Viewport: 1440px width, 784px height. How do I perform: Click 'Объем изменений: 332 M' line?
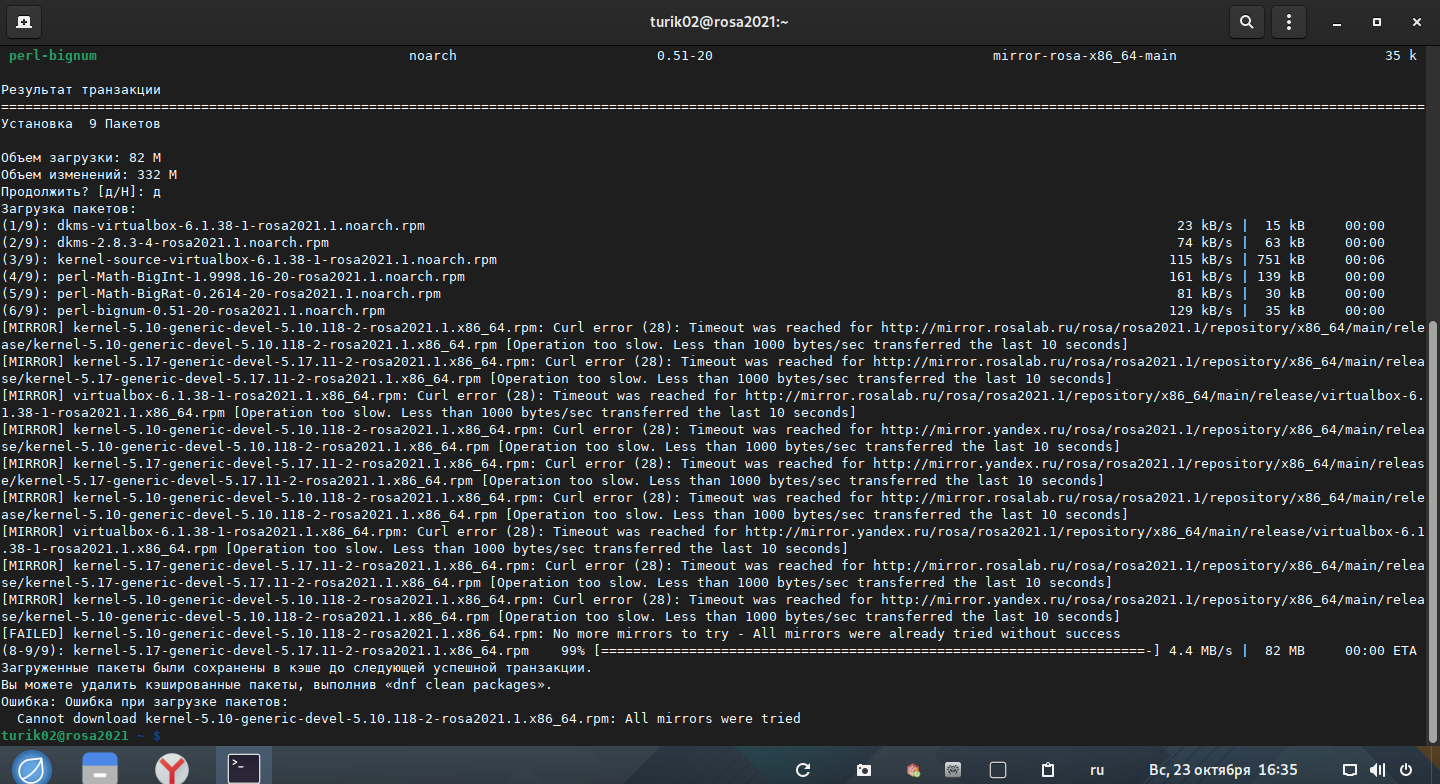(x=89, y=175)
